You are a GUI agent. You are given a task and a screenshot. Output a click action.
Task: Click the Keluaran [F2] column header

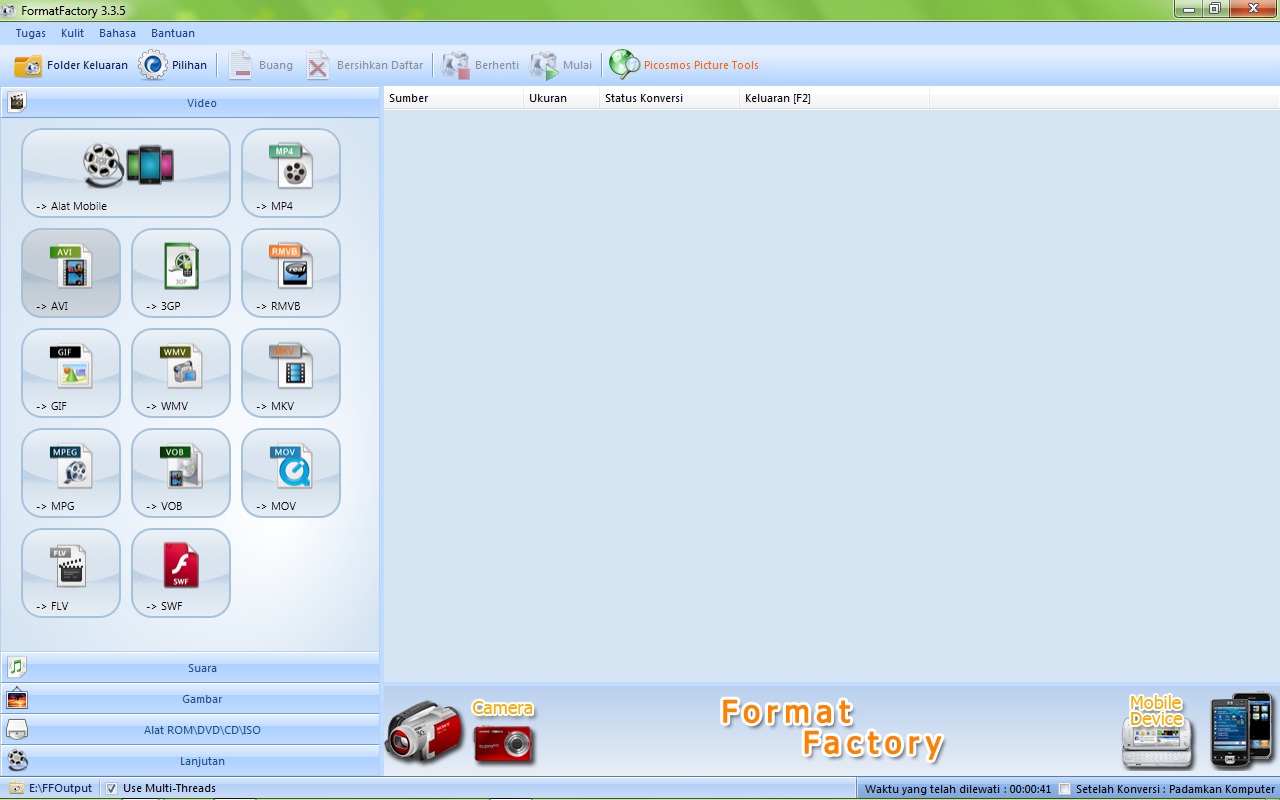[x=835, y=98]
